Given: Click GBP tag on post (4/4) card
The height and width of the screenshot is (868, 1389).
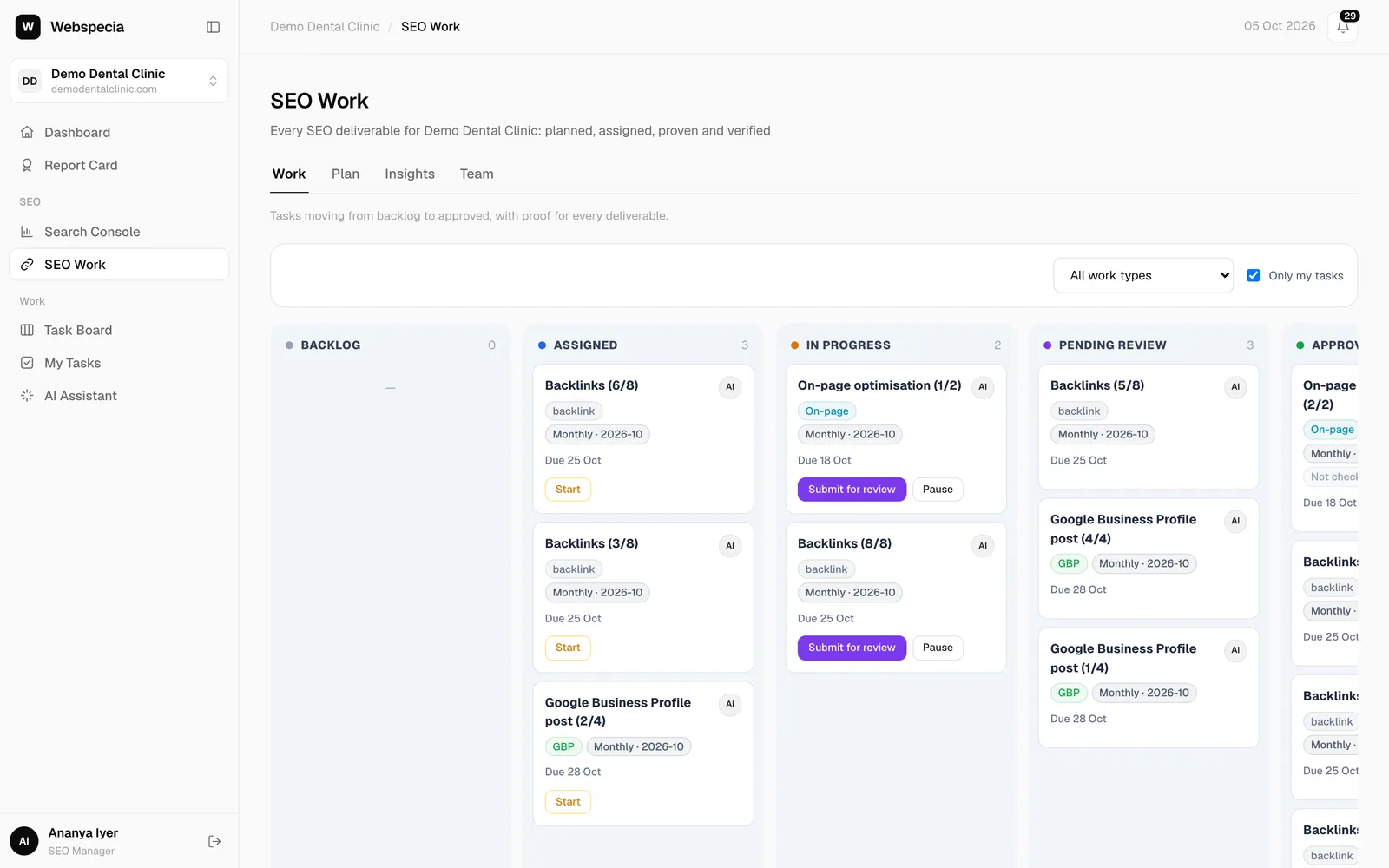Looking at the screenshot, I should 1069,564.
